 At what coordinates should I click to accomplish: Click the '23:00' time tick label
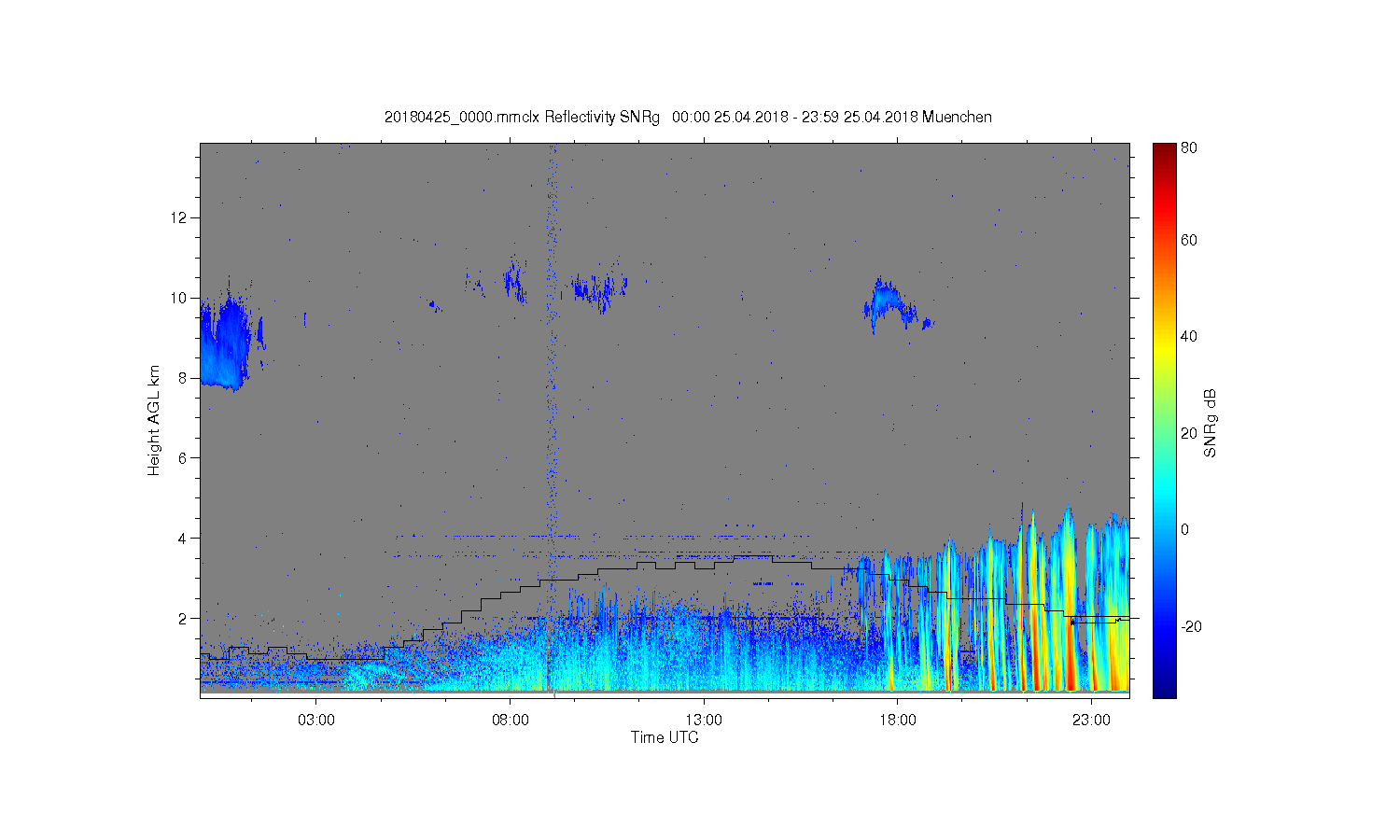click(x=1091, y=721)
